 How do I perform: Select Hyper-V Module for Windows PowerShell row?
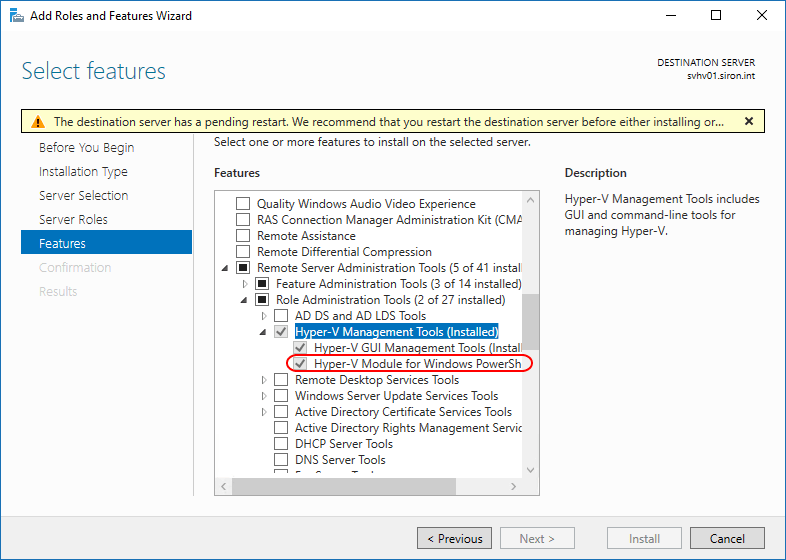tap(418, 364)
